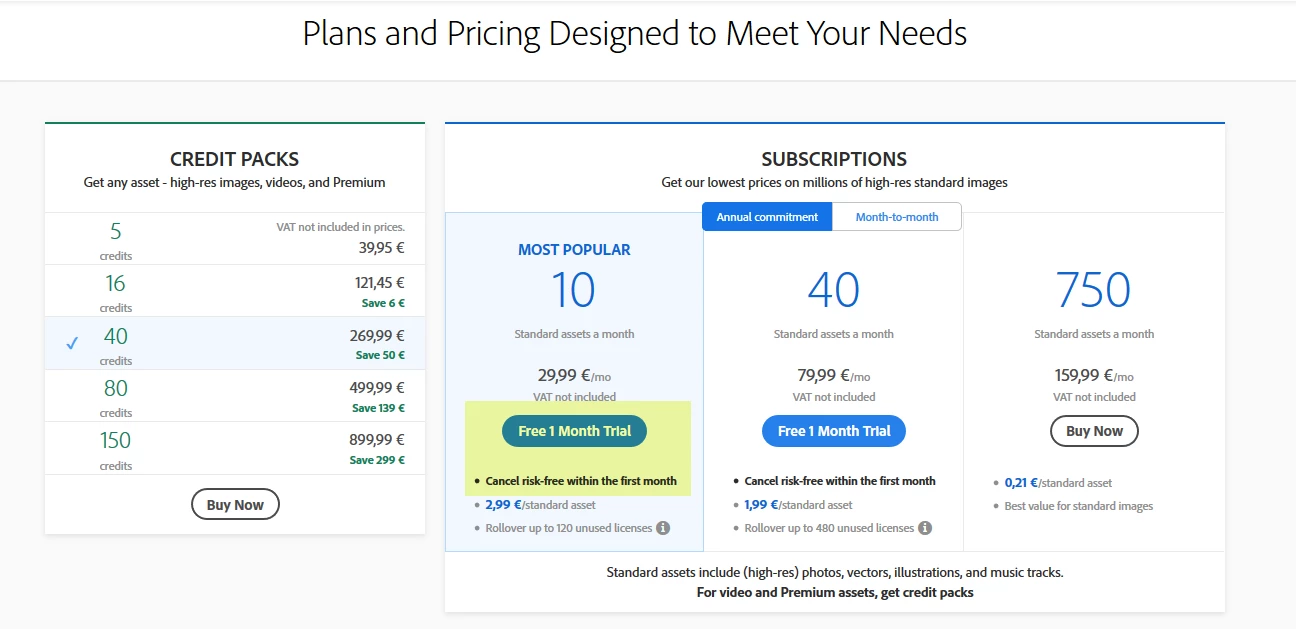Start Free 1 Month Trial for 10 assets

[574, 431]
